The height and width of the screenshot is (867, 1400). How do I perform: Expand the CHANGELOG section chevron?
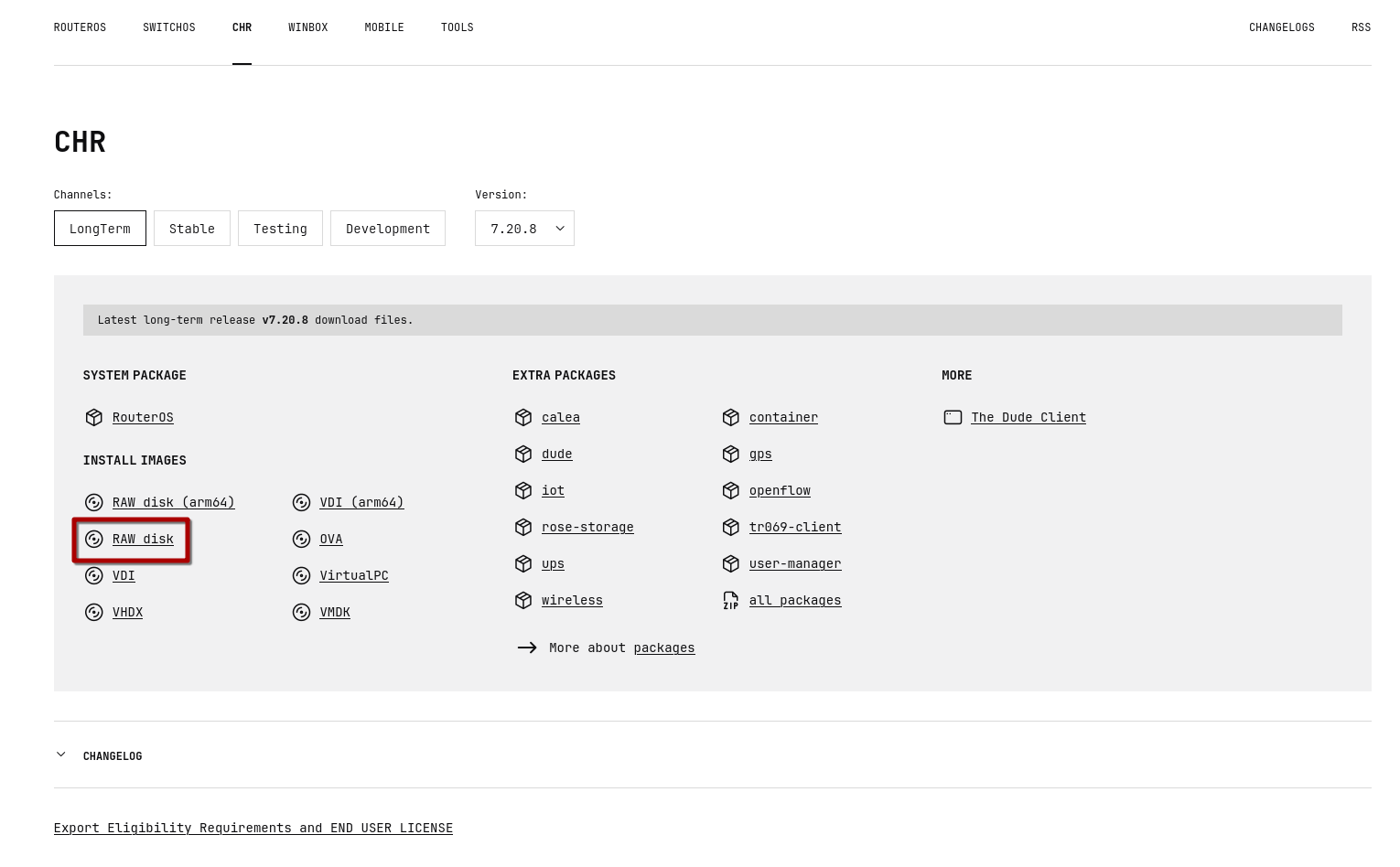coord(61,755)
